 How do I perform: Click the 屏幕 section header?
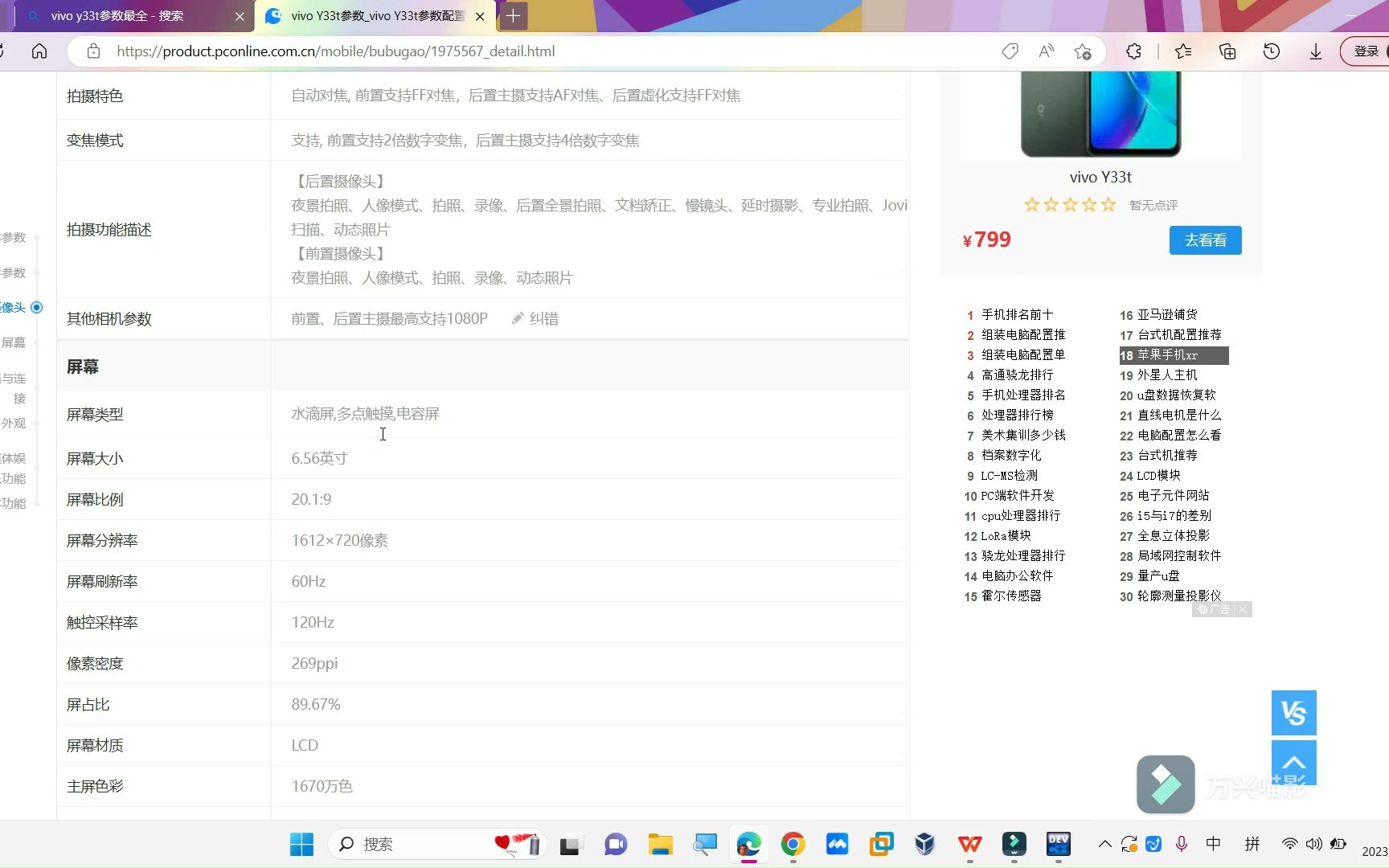point(82,367)
